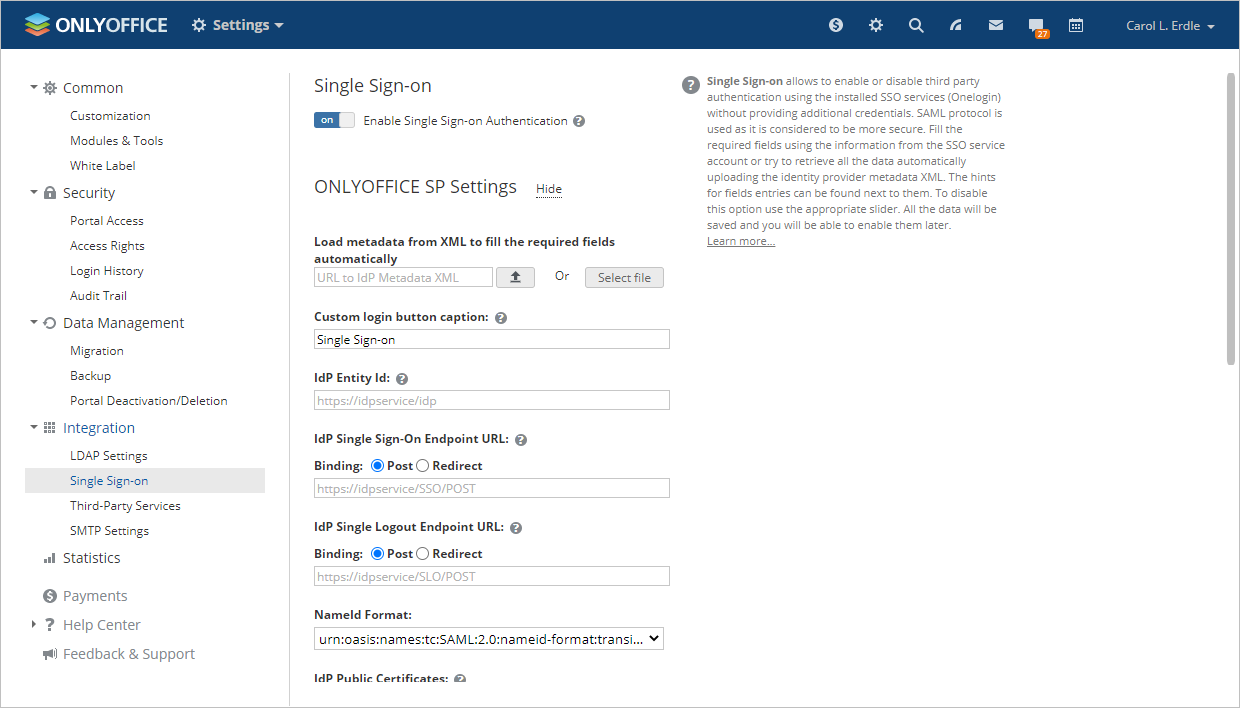Open Migration page
Viewport: 1240px width, 708px height.
(x=97, y=351)
